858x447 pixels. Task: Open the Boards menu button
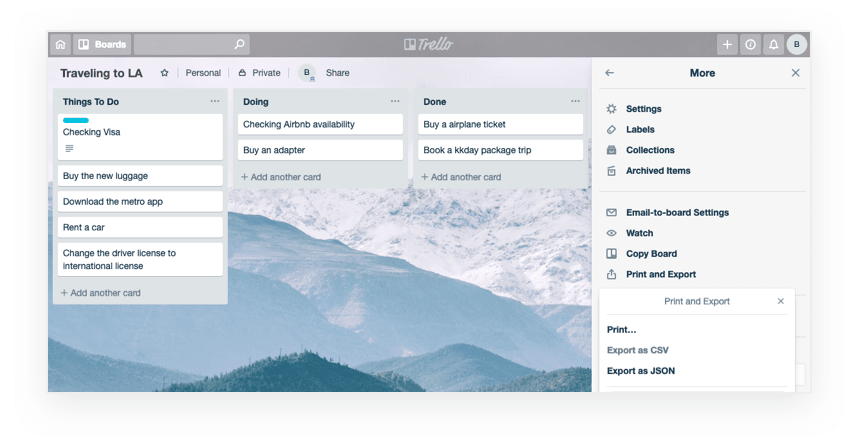pyautogui.click(x=102, y=44)
